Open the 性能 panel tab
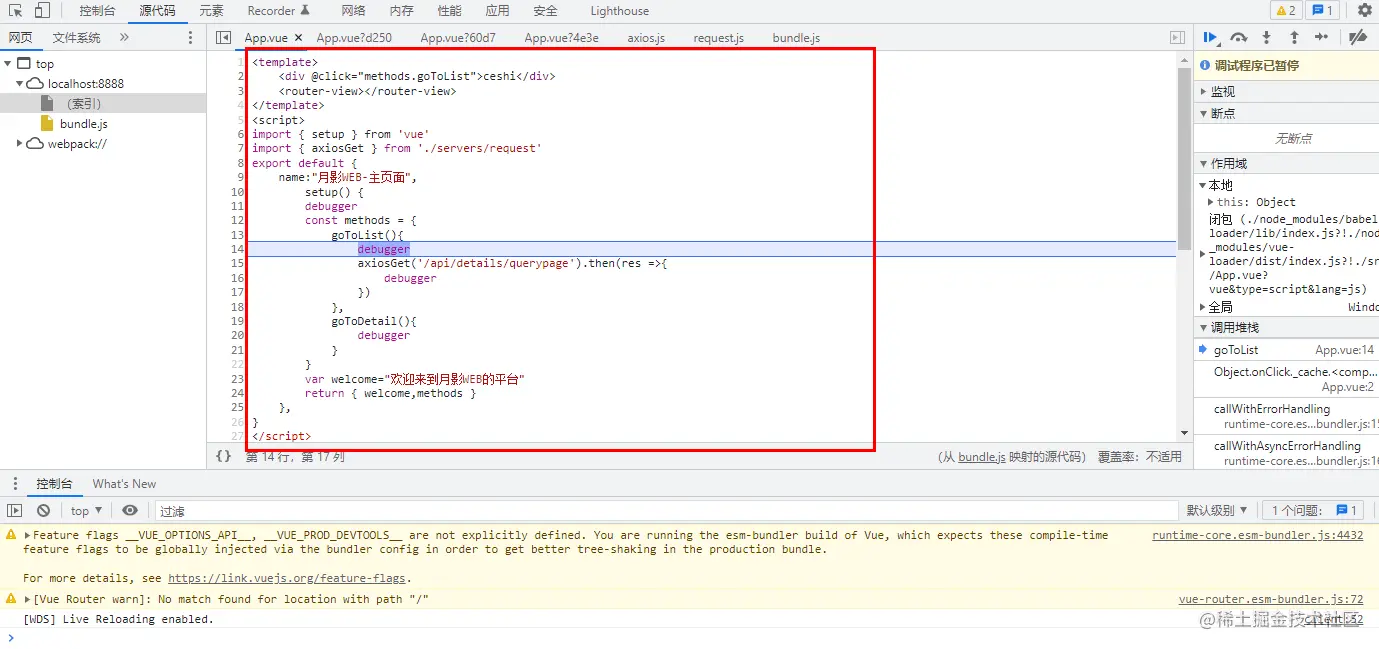The width and height of the screenshot is (1379, 649). click(449, 11)
